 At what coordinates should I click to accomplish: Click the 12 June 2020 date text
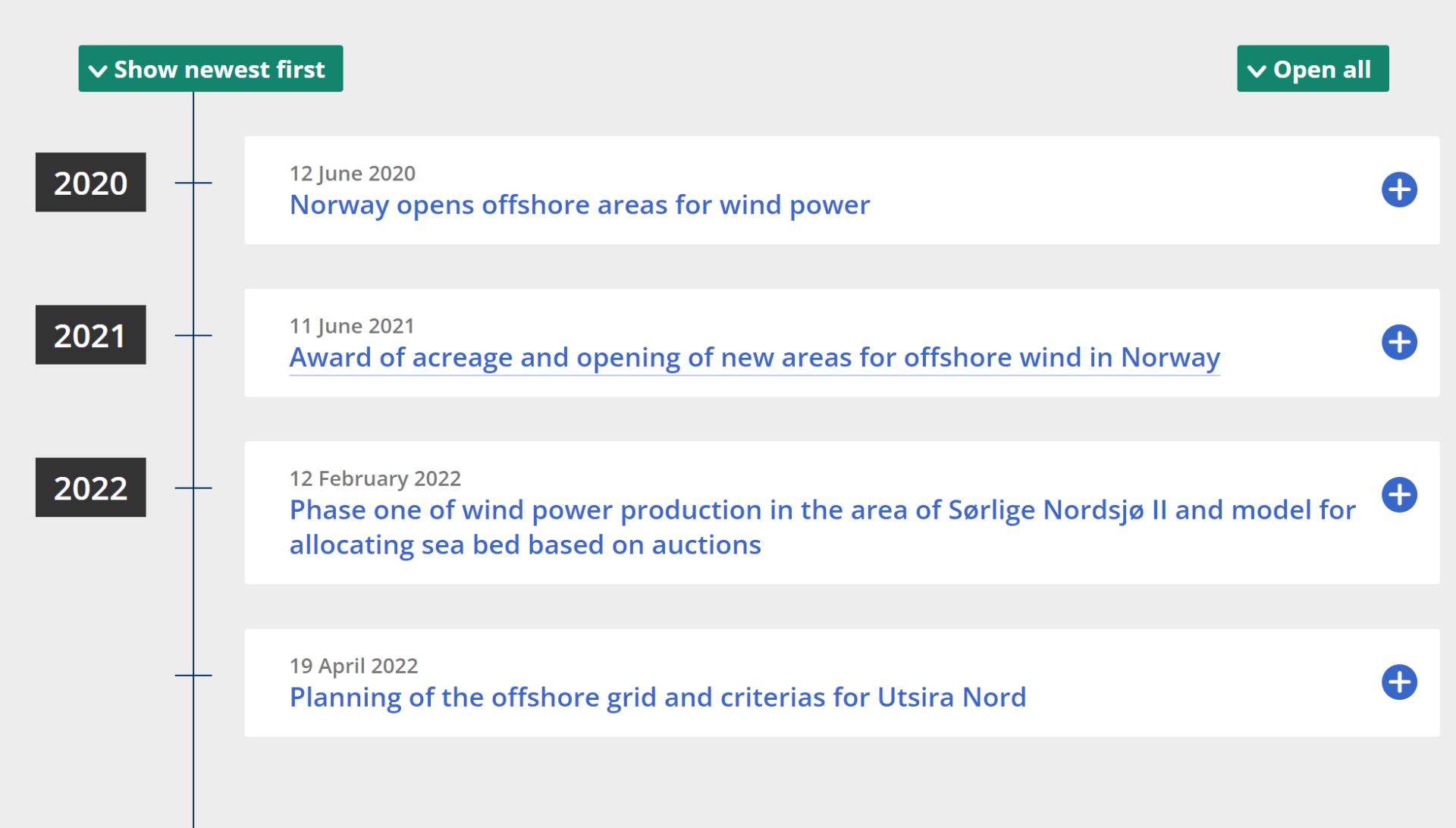pos(352,174)
